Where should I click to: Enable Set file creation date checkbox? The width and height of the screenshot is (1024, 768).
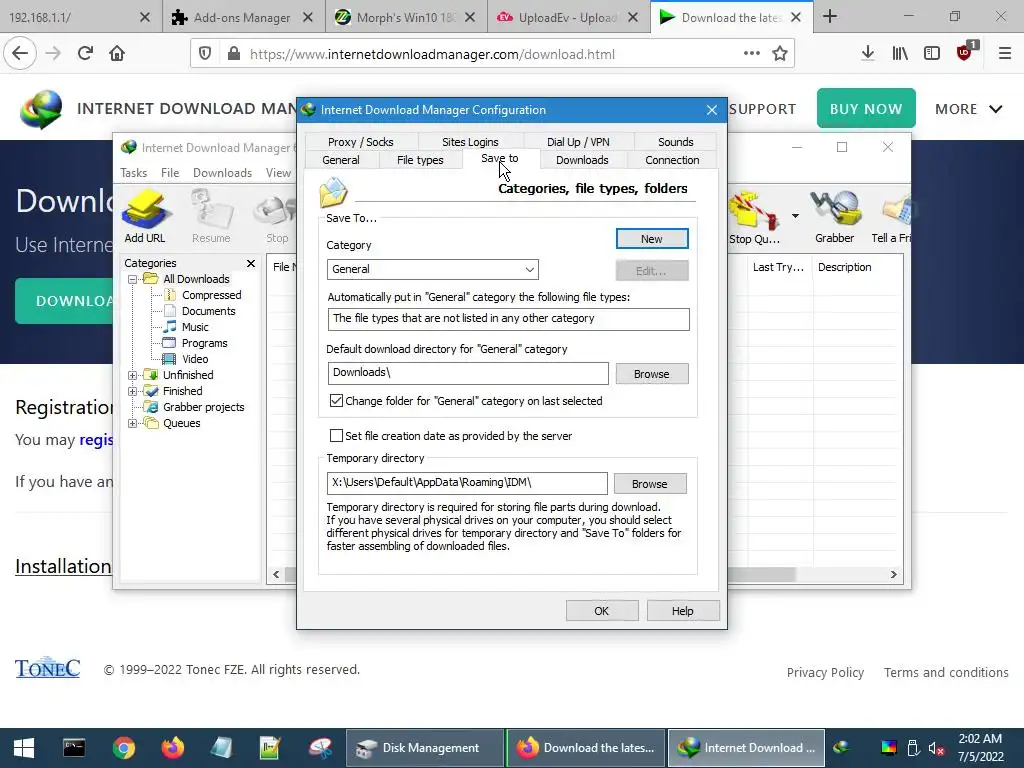pos(336,436)
